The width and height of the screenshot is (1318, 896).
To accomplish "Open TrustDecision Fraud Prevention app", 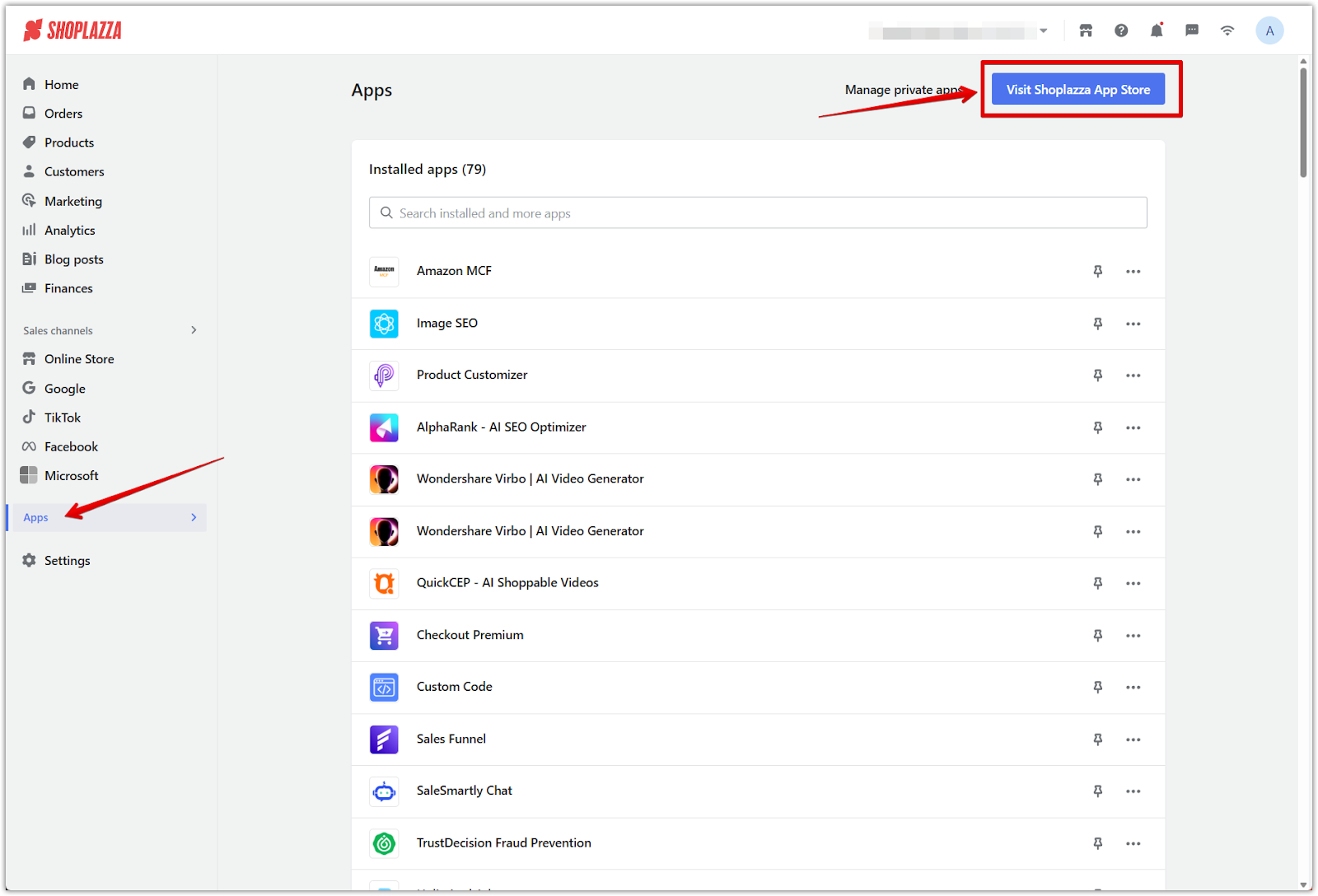I will tap(503, 843).
